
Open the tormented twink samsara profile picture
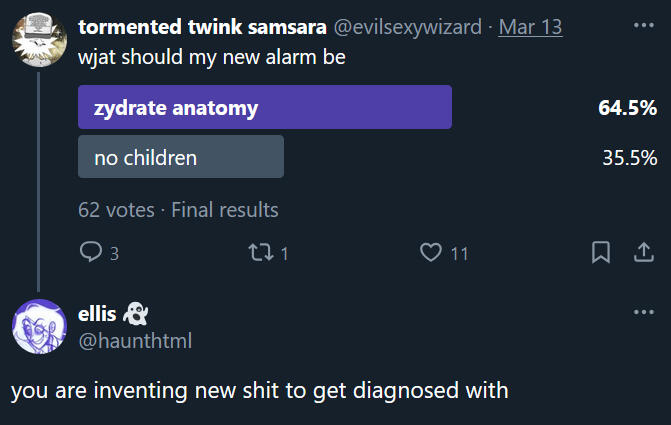point(38,37)
